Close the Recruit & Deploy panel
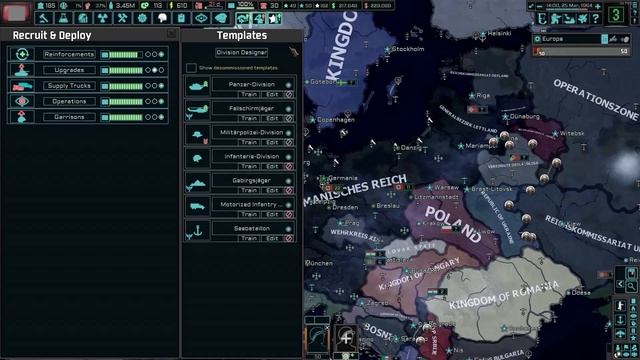 (172, 33)
